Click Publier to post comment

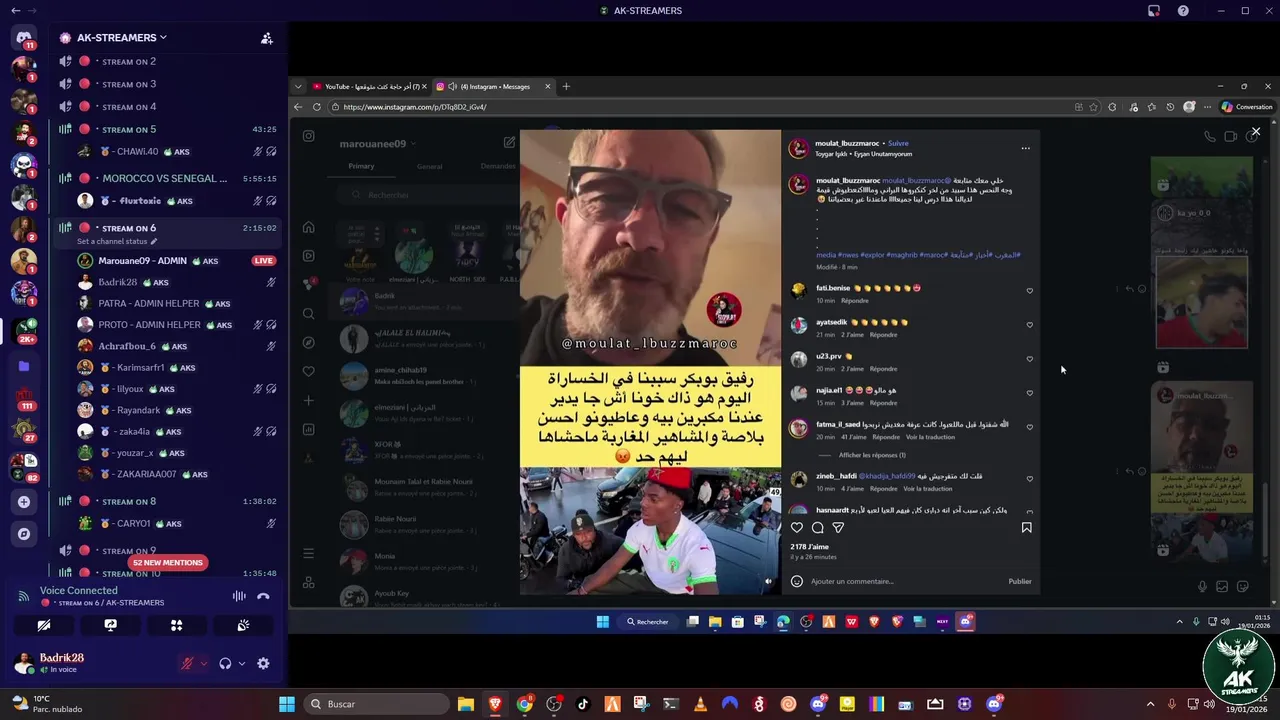(x=1020, y=581)
